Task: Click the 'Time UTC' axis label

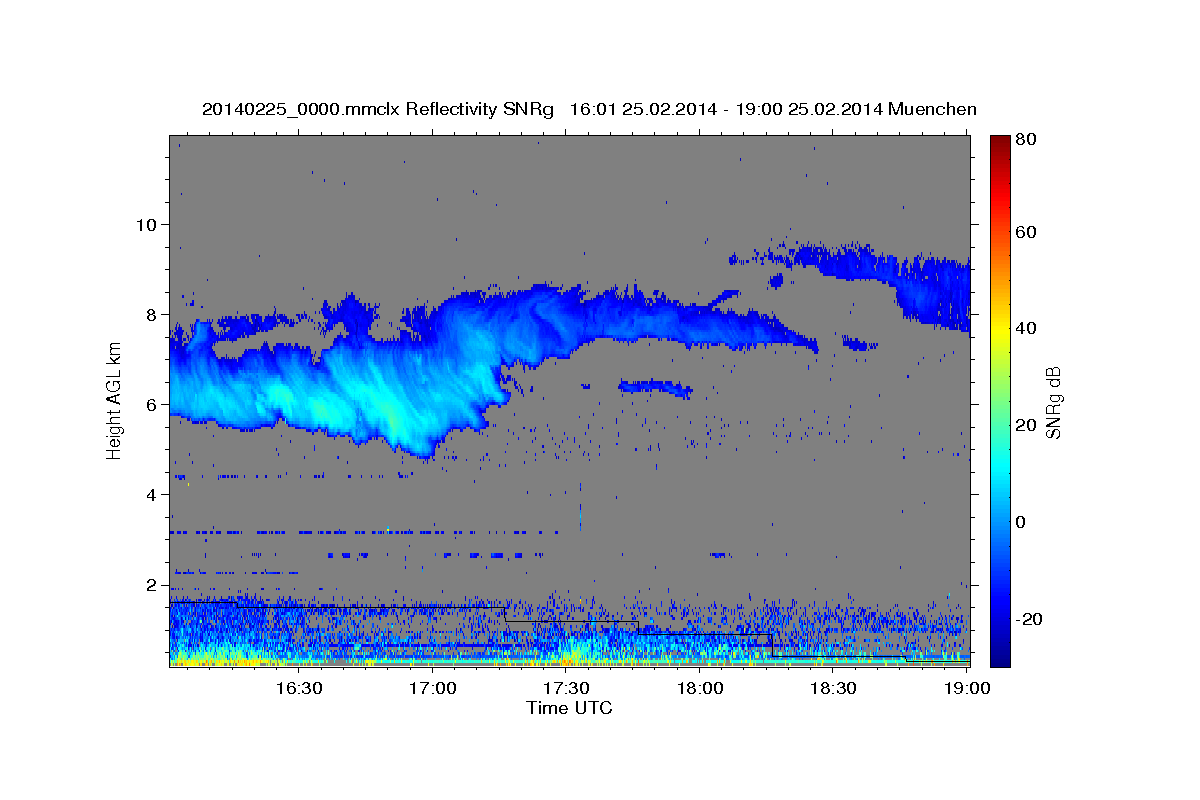Action: coord(569,708)
